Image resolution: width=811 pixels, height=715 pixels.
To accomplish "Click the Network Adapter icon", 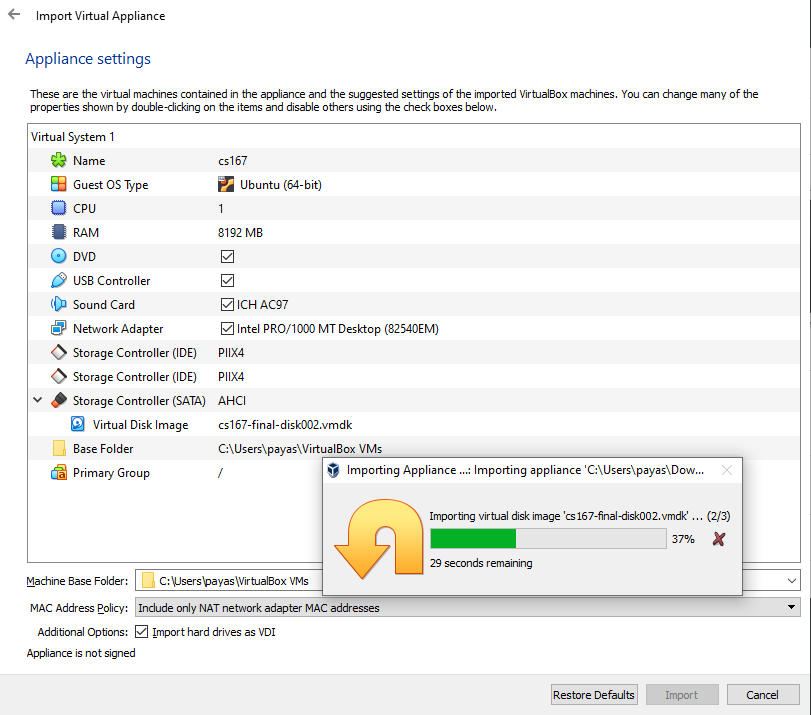I will tap(58, 328).
